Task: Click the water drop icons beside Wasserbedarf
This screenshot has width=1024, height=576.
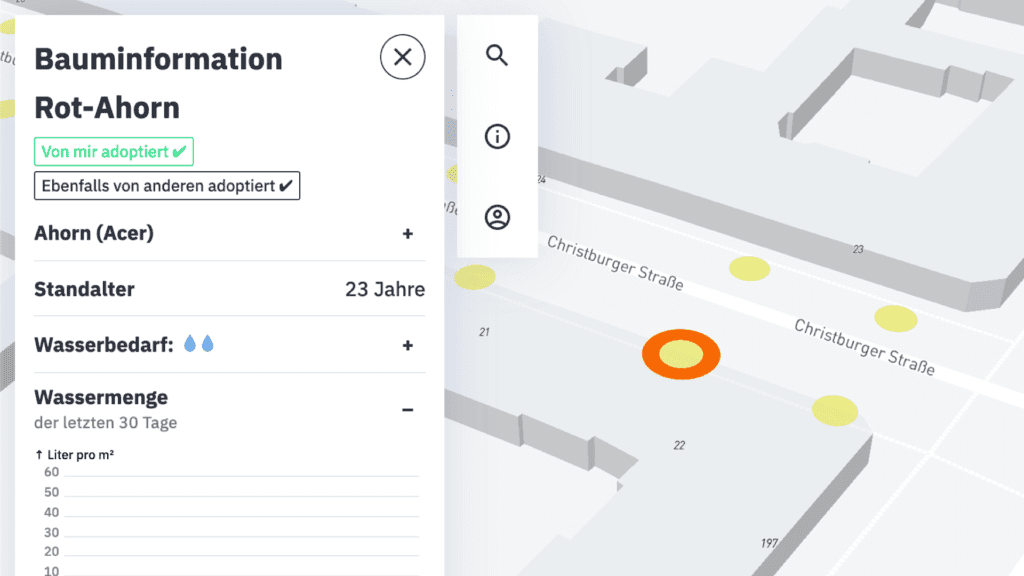Action: (199, 344)
